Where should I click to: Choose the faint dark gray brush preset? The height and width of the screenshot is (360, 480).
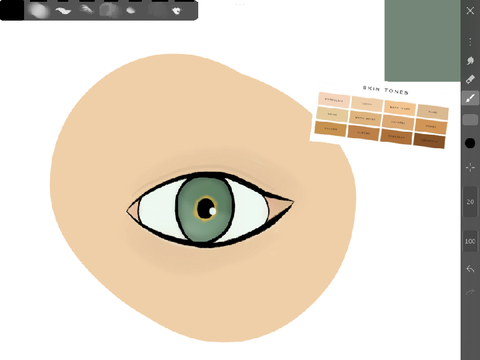(157, 11)
